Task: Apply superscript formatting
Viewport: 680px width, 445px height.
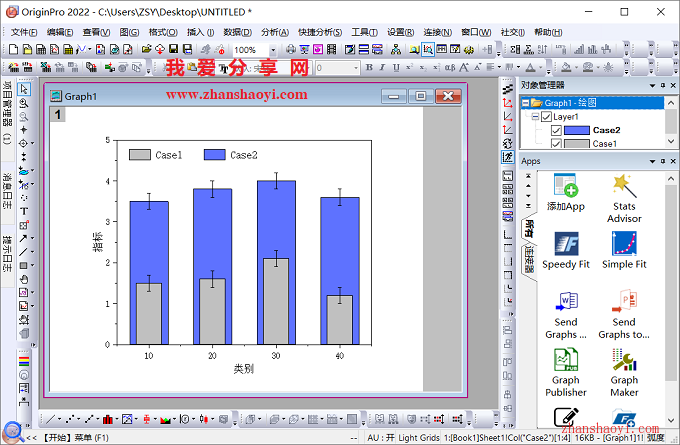Action: click(409, 67)
